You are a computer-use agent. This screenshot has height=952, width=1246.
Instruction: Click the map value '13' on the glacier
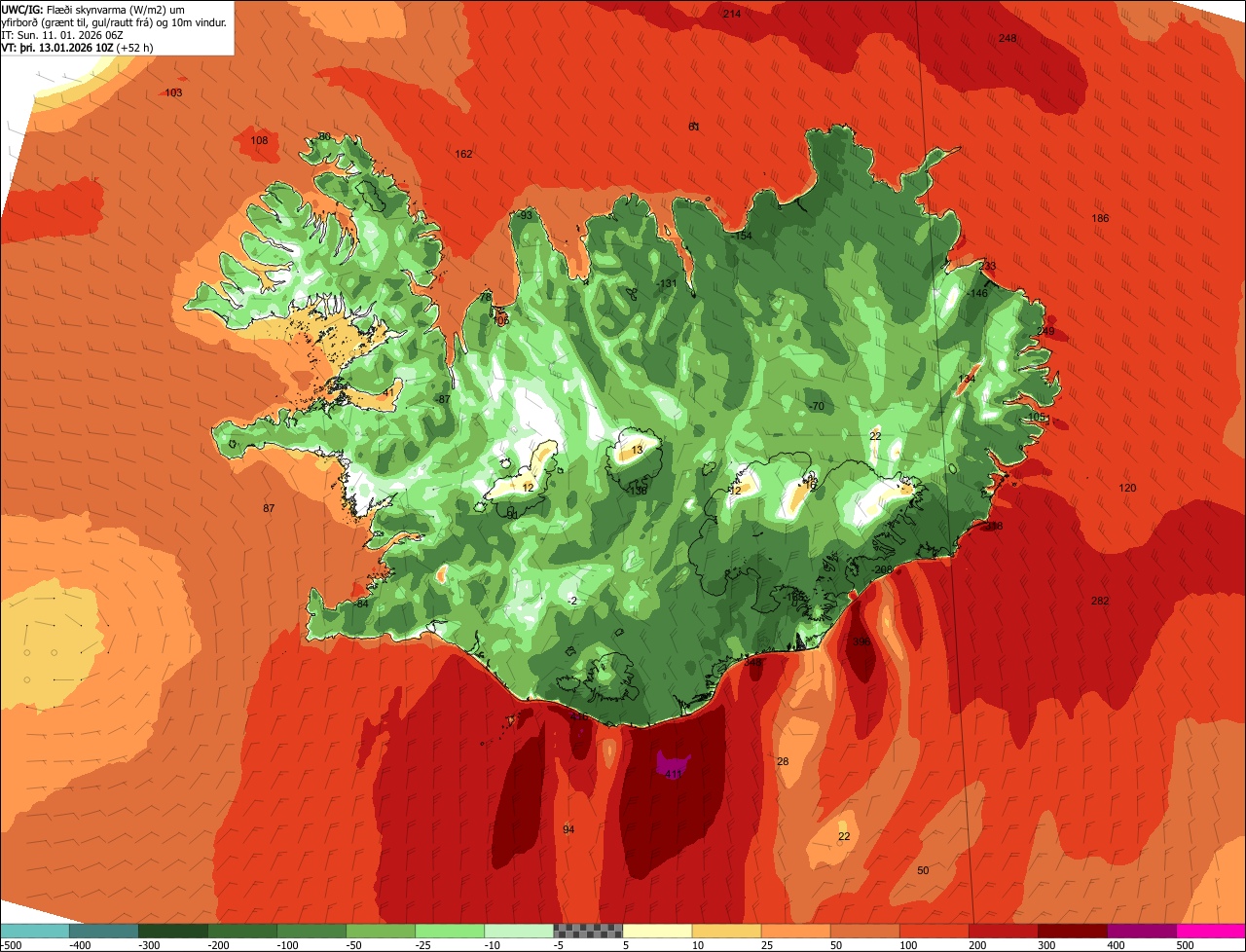pyautogui.click(x=638, y=451)
